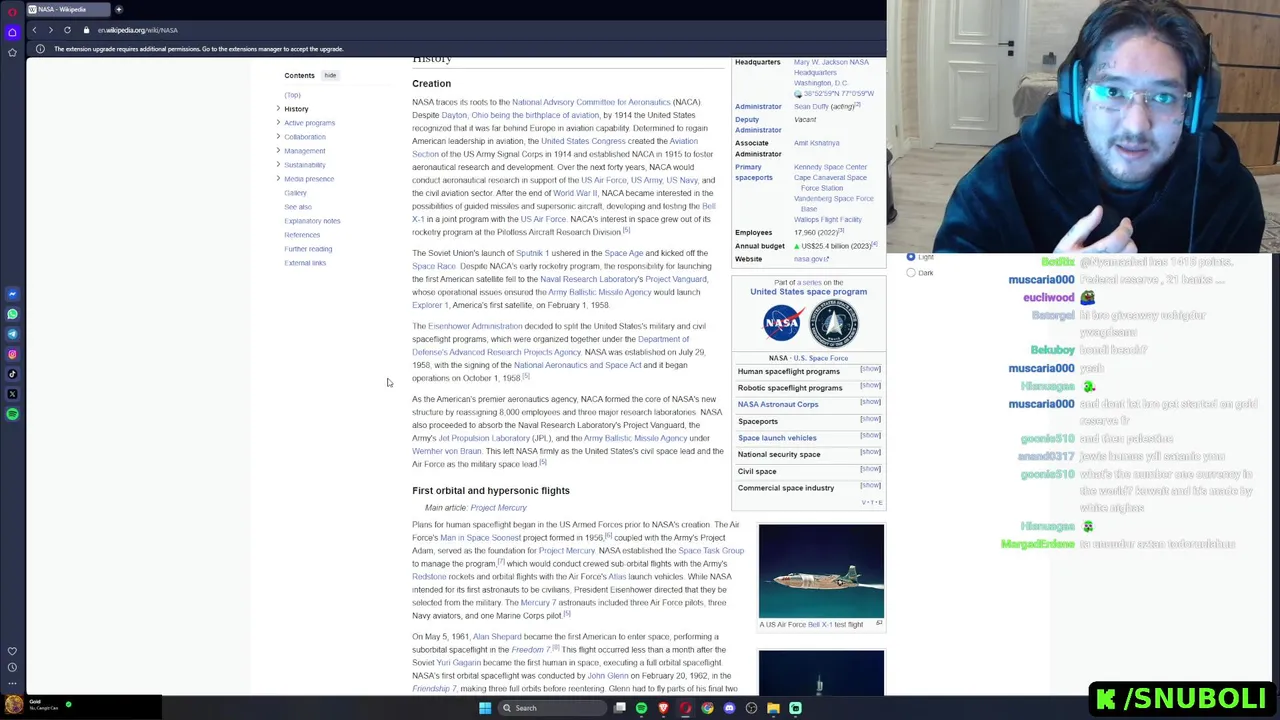
Task: Expand Media presence section in contents
Action: click(278, 178)
